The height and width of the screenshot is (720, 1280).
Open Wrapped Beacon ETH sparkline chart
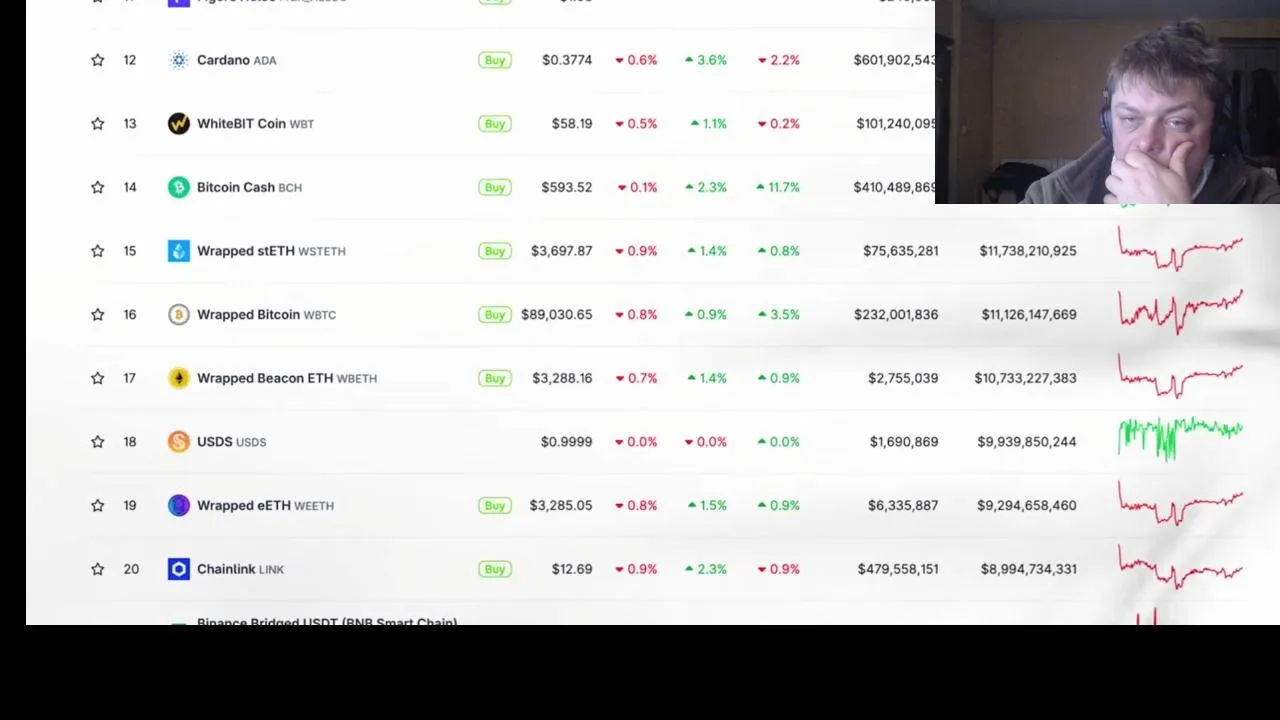1180,378
